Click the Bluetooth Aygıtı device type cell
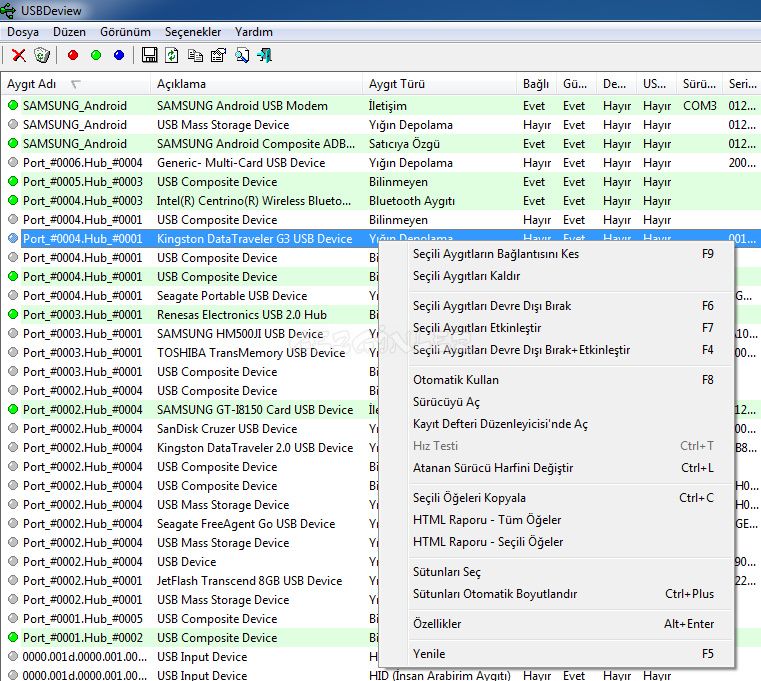The height and width of the screenshot is (681, 761). [412, 200]
